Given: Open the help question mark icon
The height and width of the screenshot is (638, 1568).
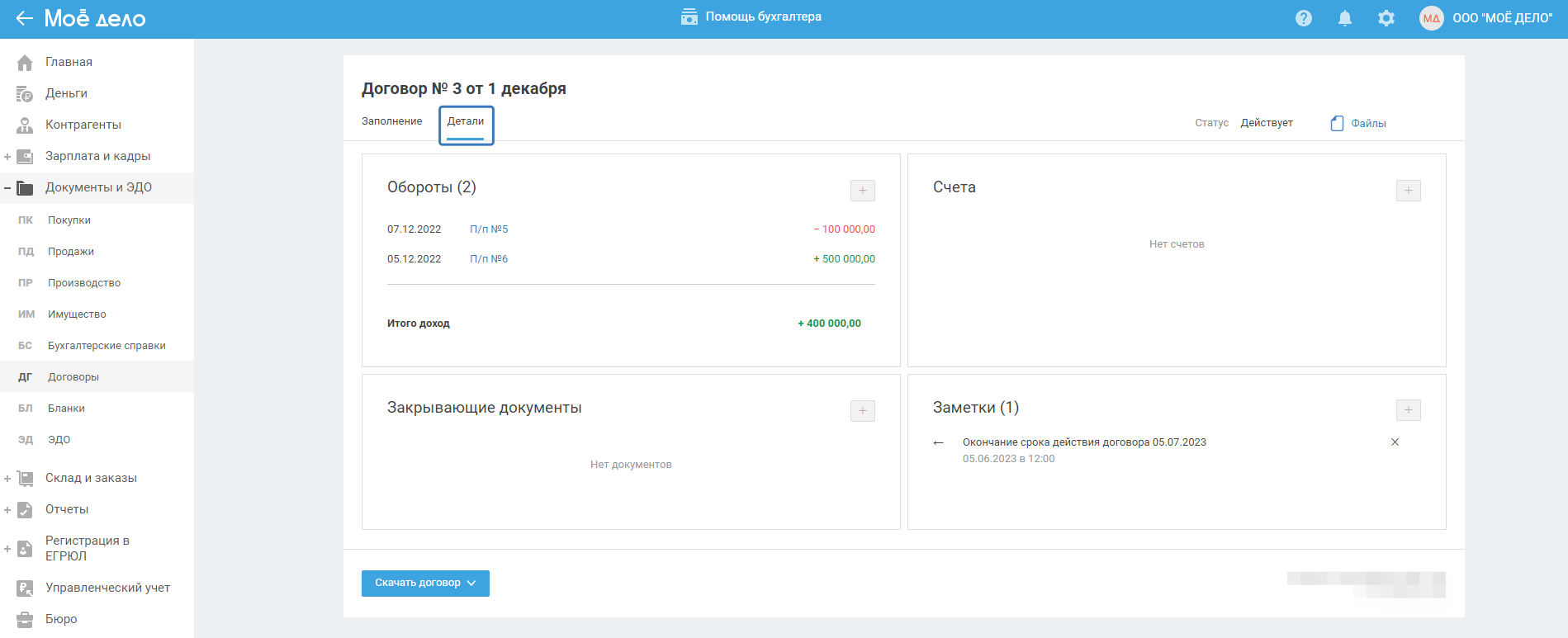Looking at the screenshot, I should tap(1304, 18).
